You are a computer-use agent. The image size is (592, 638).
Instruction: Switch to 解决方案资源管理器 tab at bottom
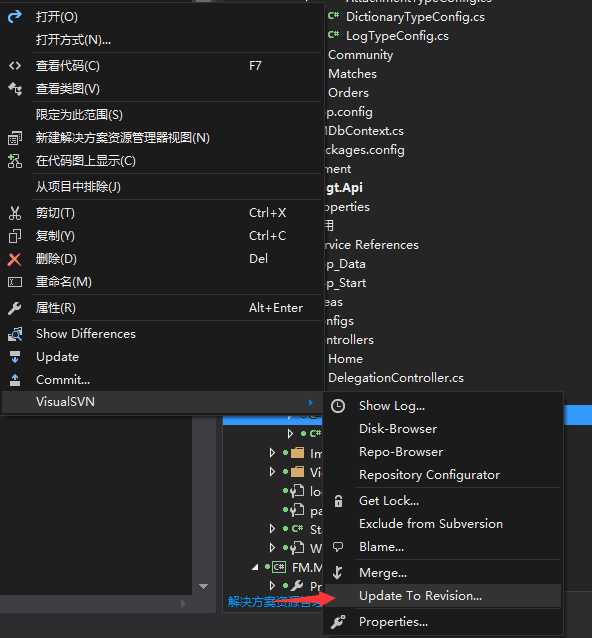coord(275,602)
